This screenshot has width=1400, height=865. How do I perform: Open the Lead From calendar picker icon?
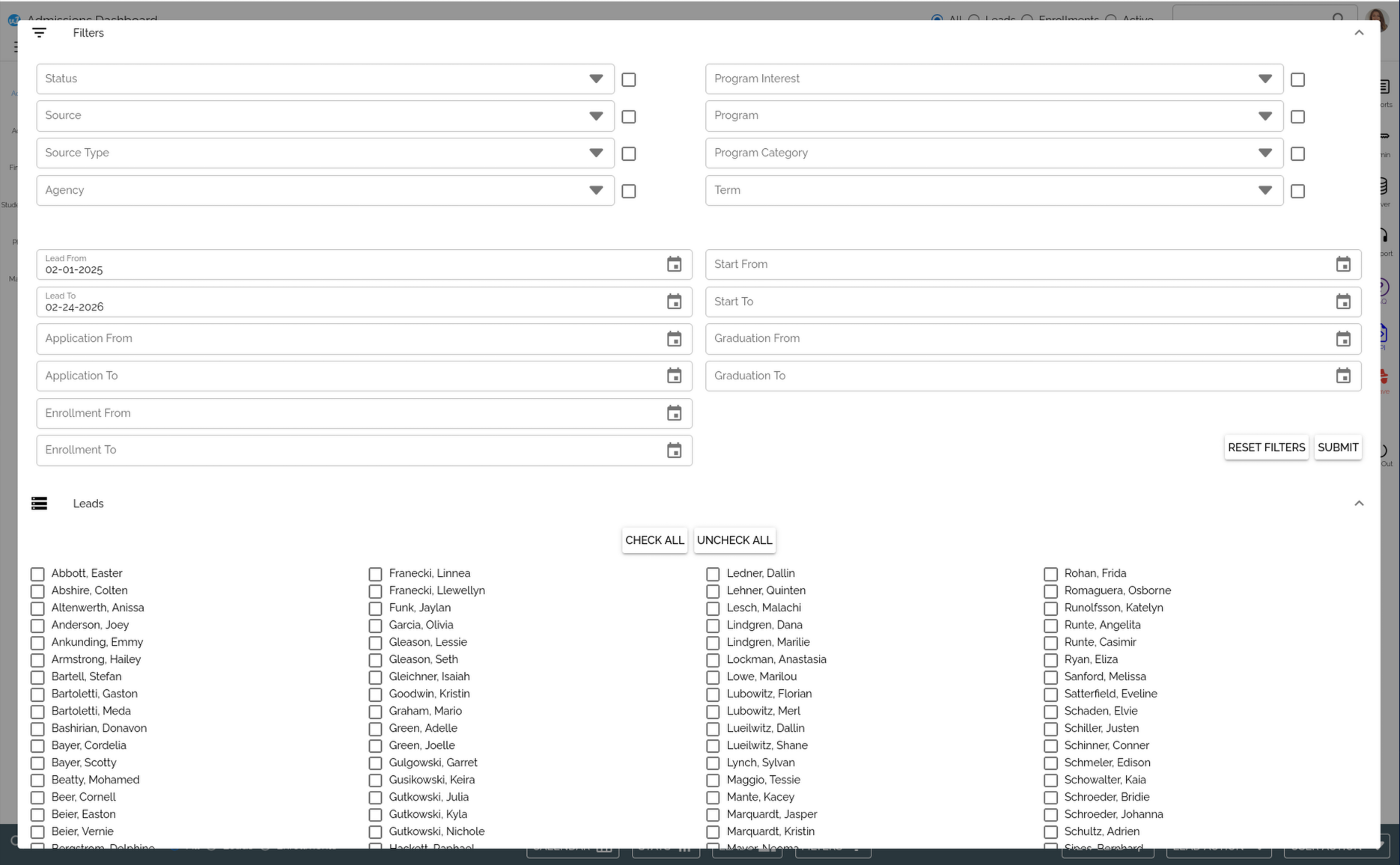(x=675, y=263)
